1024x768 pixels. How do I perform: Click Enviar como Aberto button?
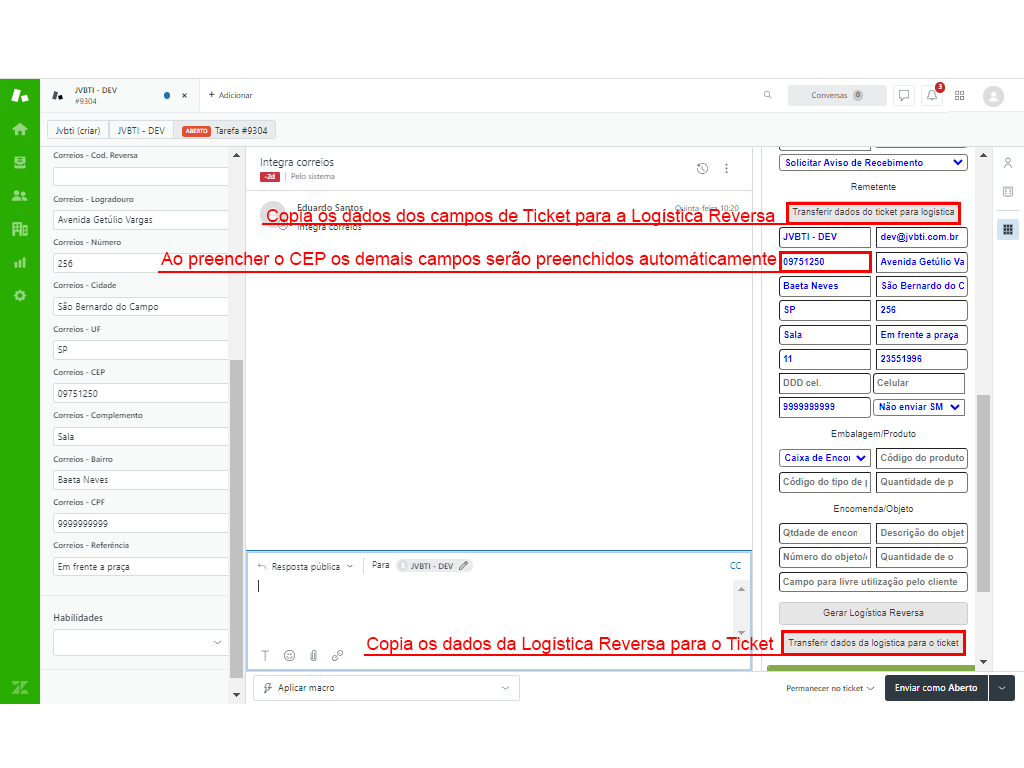935,688
